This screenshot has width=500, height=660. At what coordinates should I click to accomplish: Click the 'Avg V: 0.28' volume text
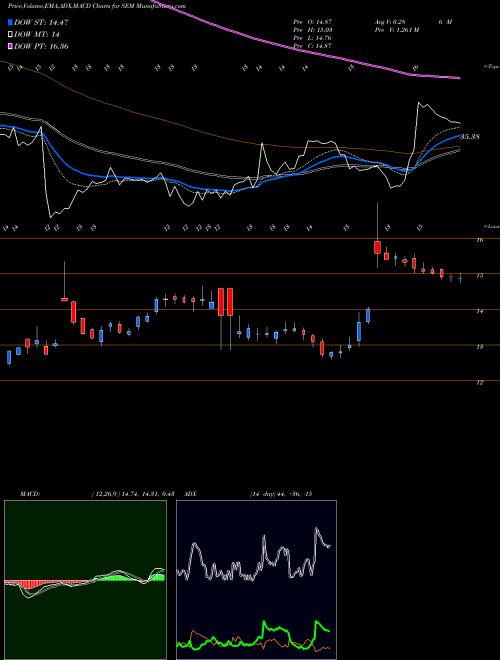(389, 22)
